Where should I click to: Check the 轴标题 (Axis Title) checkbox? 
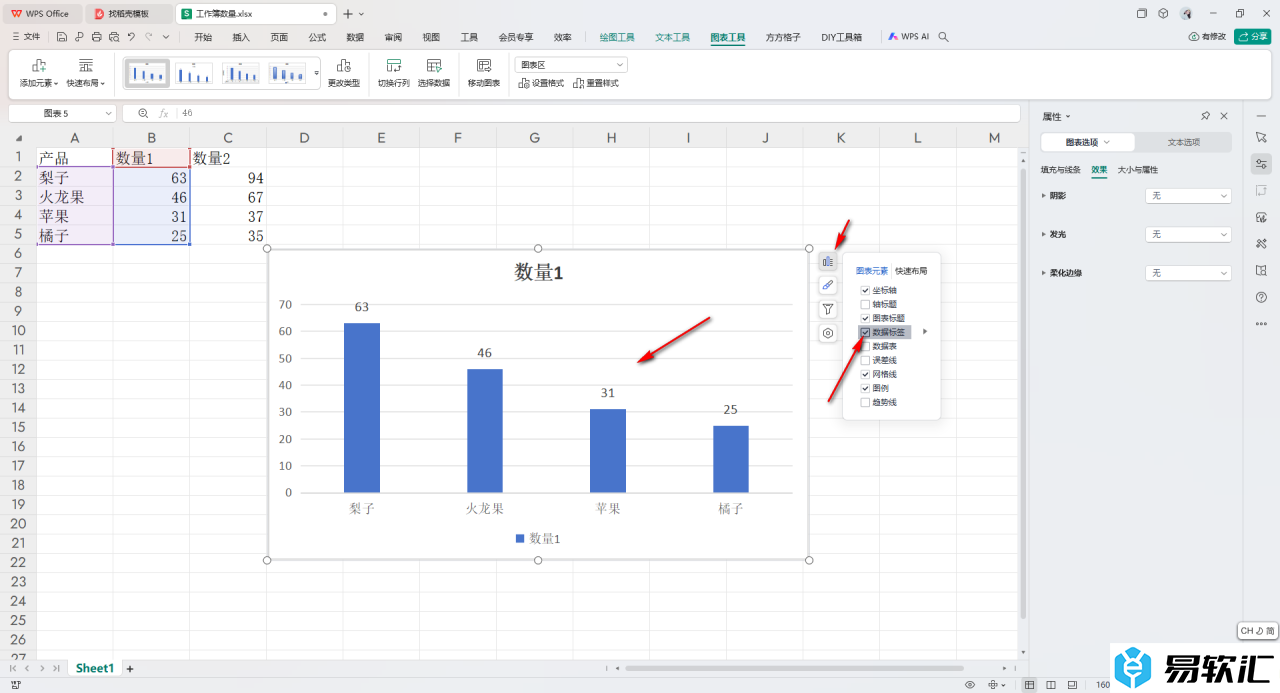(x=865, y=304)
